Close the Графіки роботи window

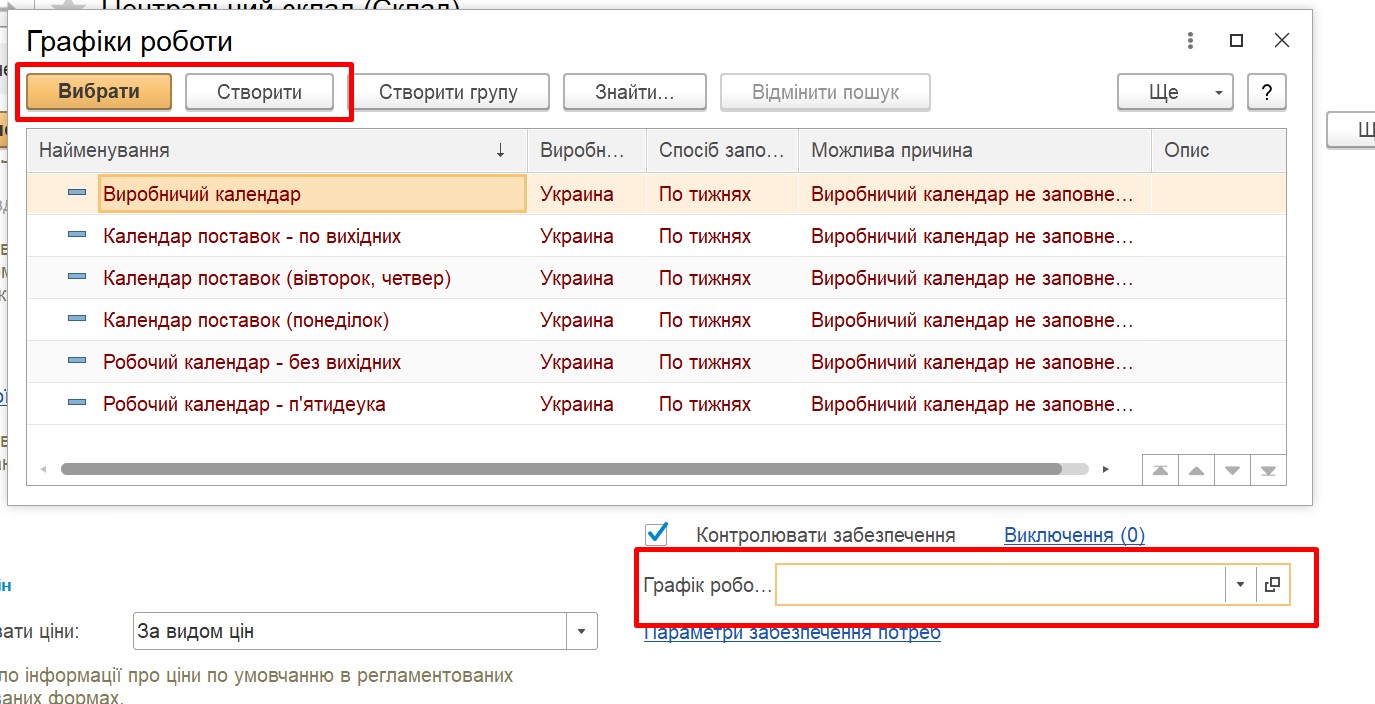click(1282, 41)
